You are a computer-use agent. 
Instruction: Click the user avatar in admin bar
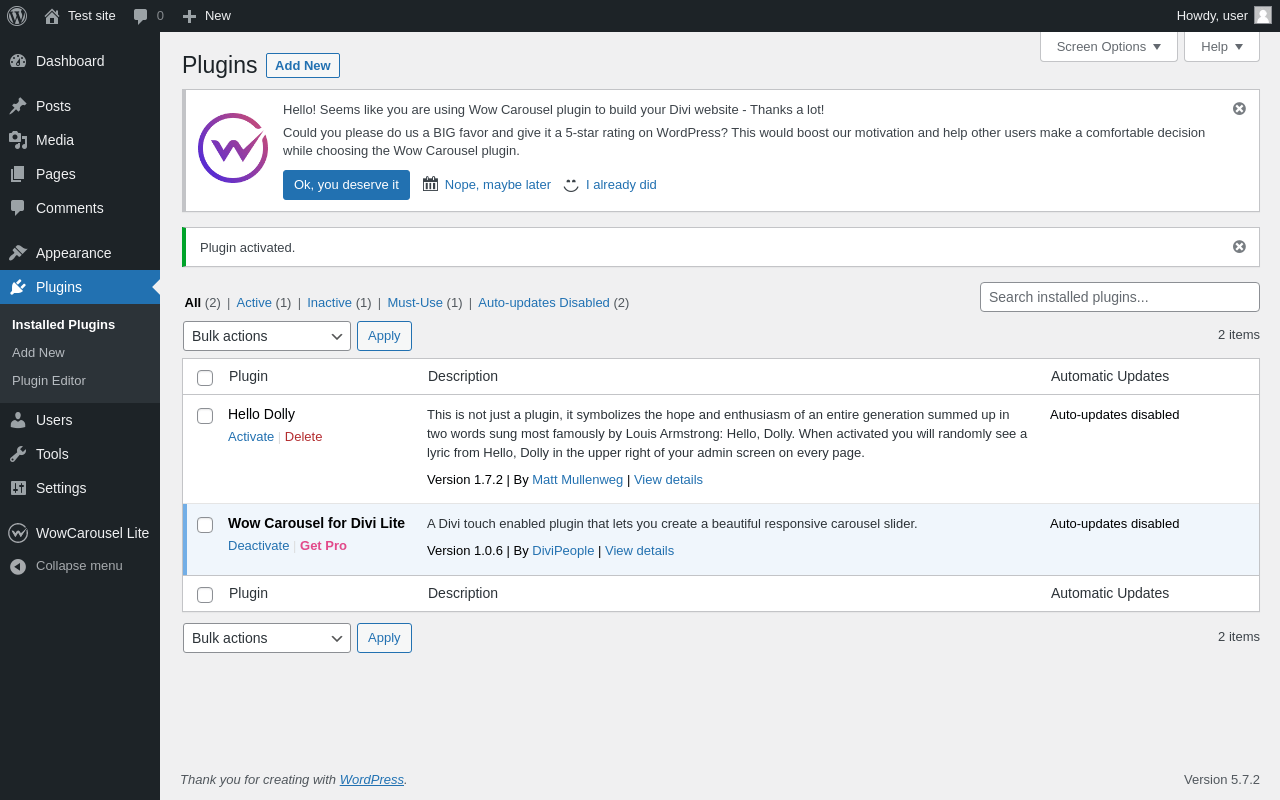coord(1263,15)
